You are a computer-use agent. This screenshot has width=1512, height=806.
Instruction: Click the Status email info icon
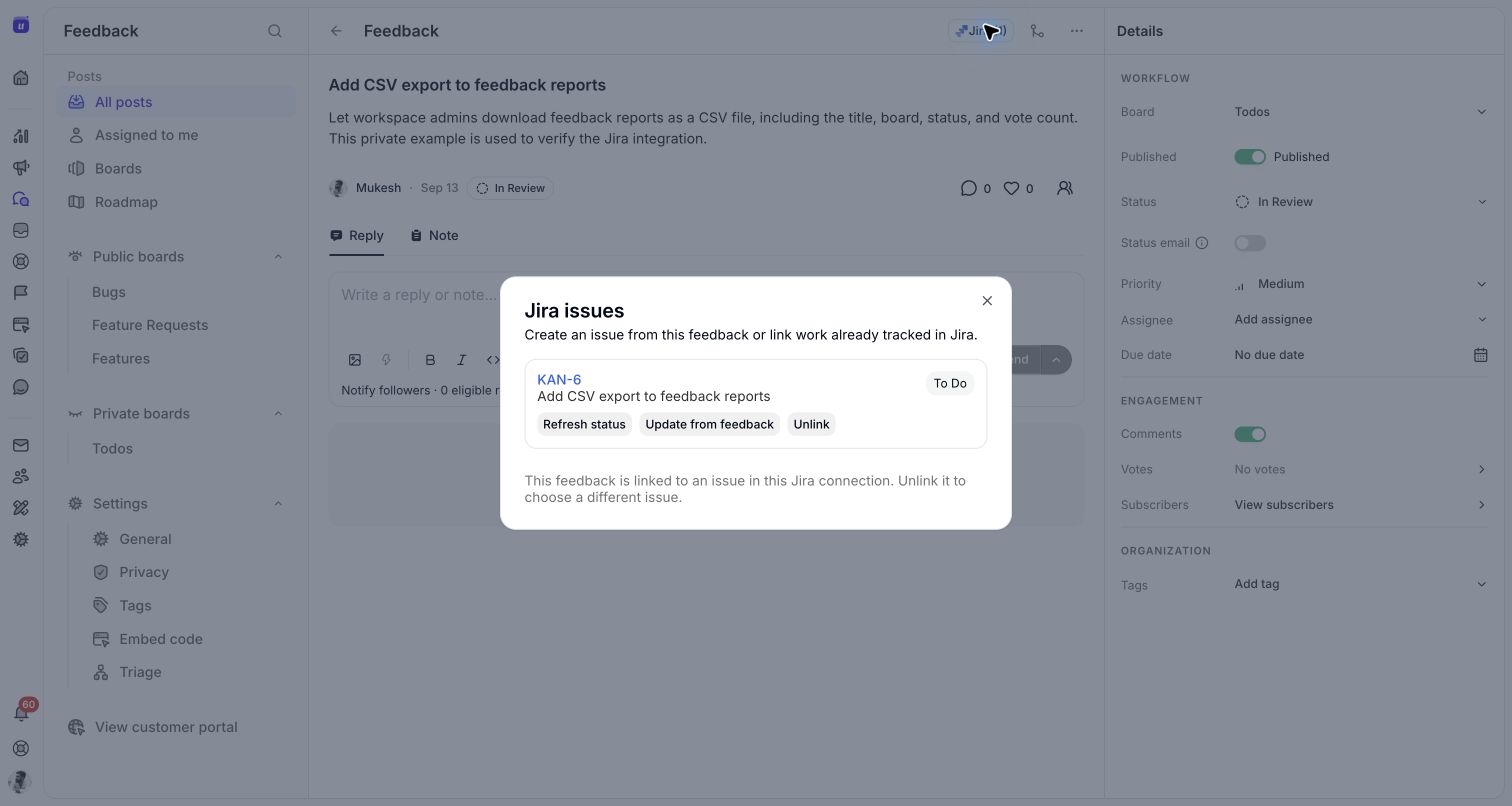[1202, 243]
